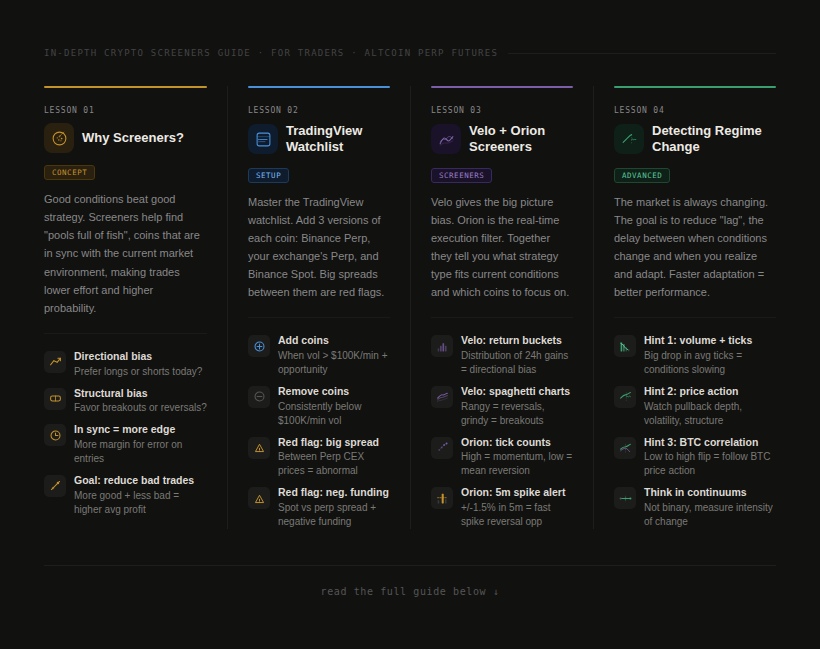Click 'Favor breakouts or reversals?' text
The height and width of the screenshot is (649, 820).
tap(140, 407)
